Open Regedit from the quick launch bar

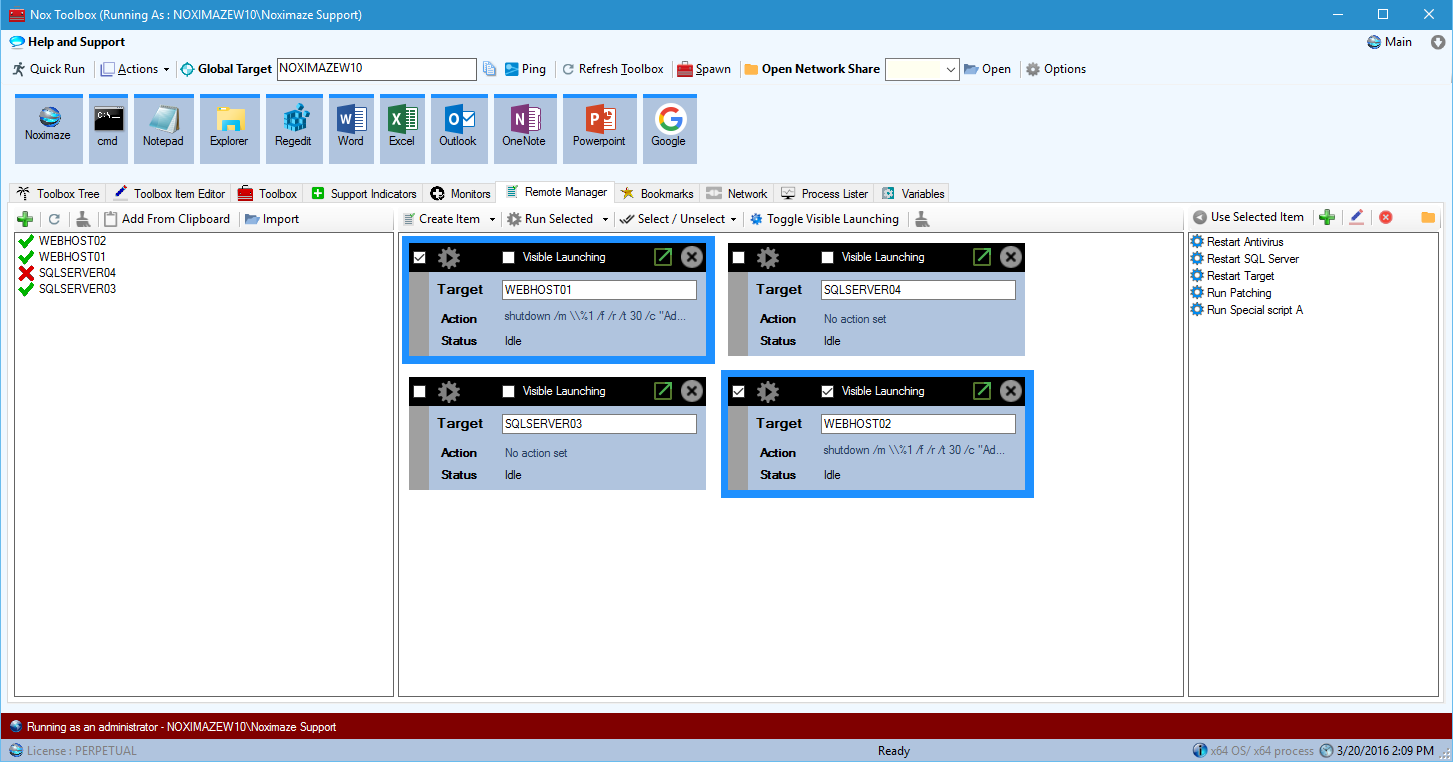[293, 128]
